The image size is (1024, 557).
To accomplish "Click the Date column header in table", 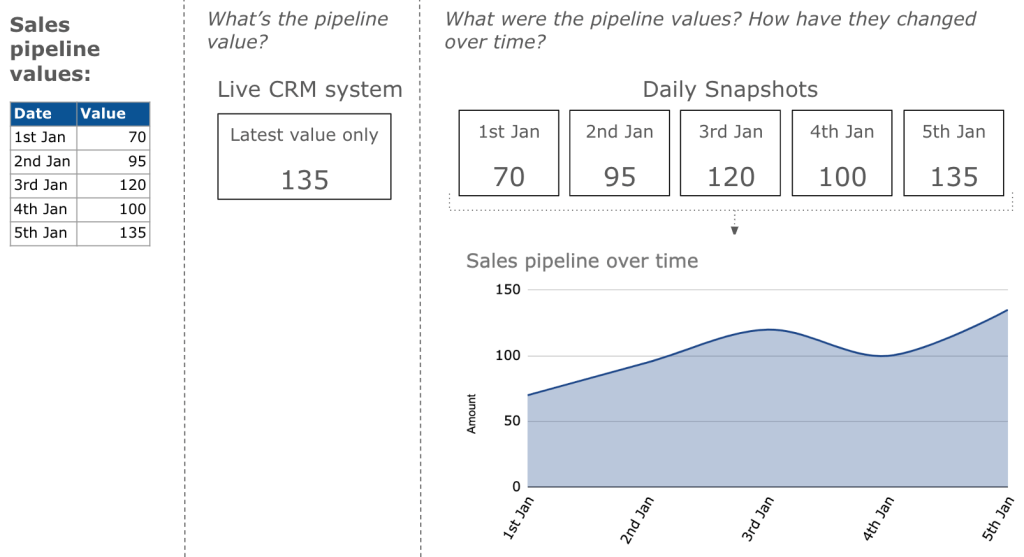I will click(x=43, y=114).
